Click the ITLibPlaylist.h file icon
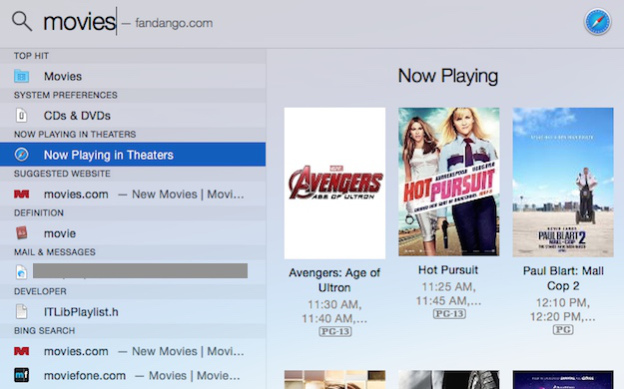The height and width of the screenshot is (389, 624). (21, 311)
